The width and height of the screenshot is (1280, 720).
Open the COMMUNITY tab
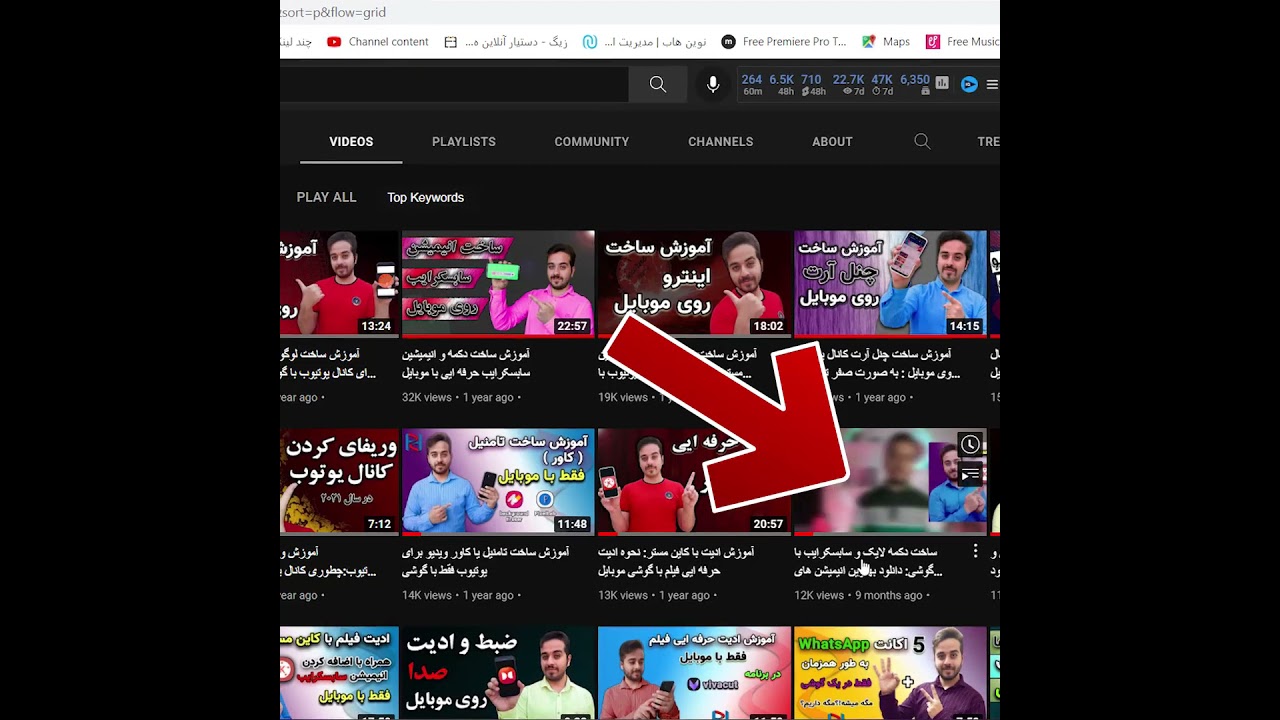click(591, 141)
